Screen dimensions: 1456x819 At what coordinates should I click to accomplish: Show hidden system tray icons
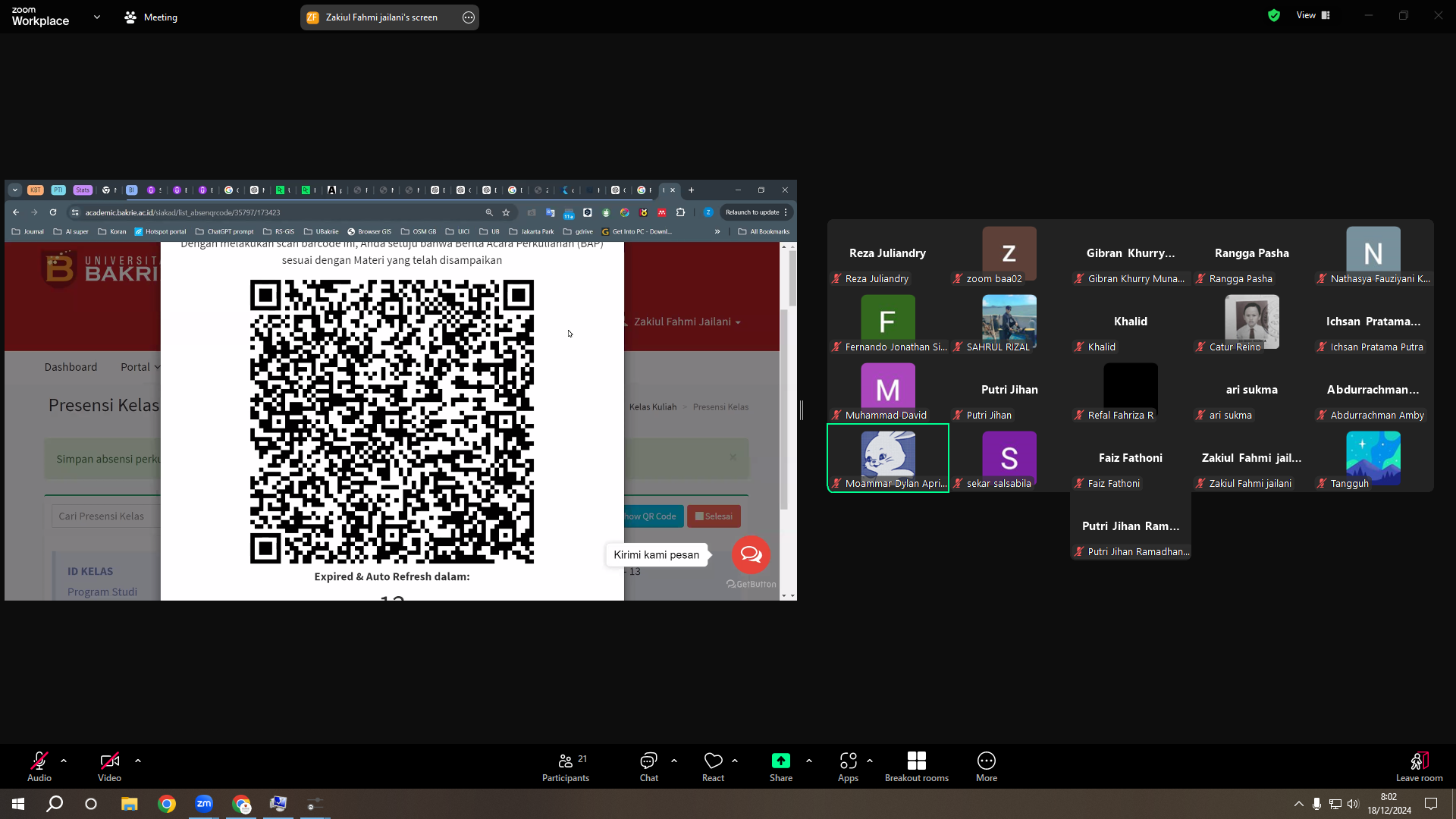coord(1299,804)
